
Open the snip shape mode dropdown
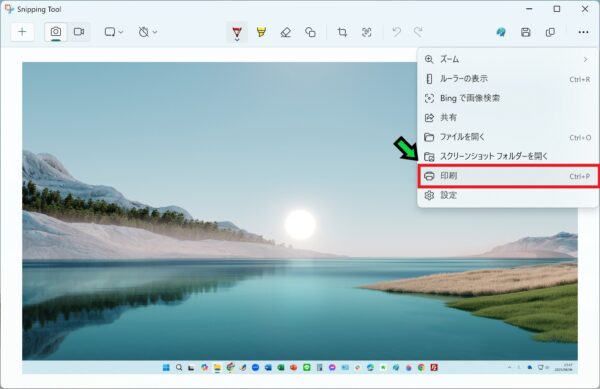(114, 32)
